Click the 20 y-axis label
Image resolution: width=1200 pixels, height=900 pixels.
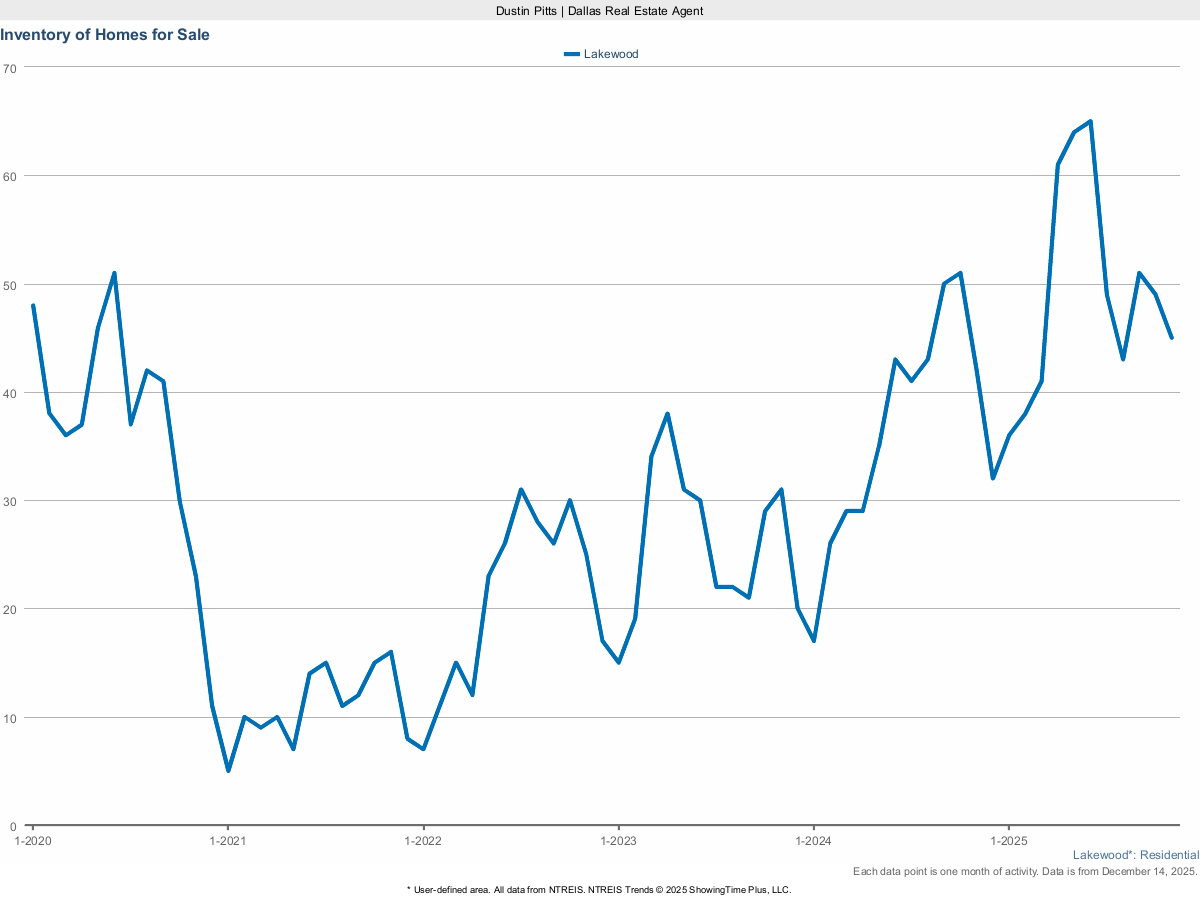click(10, 609)
